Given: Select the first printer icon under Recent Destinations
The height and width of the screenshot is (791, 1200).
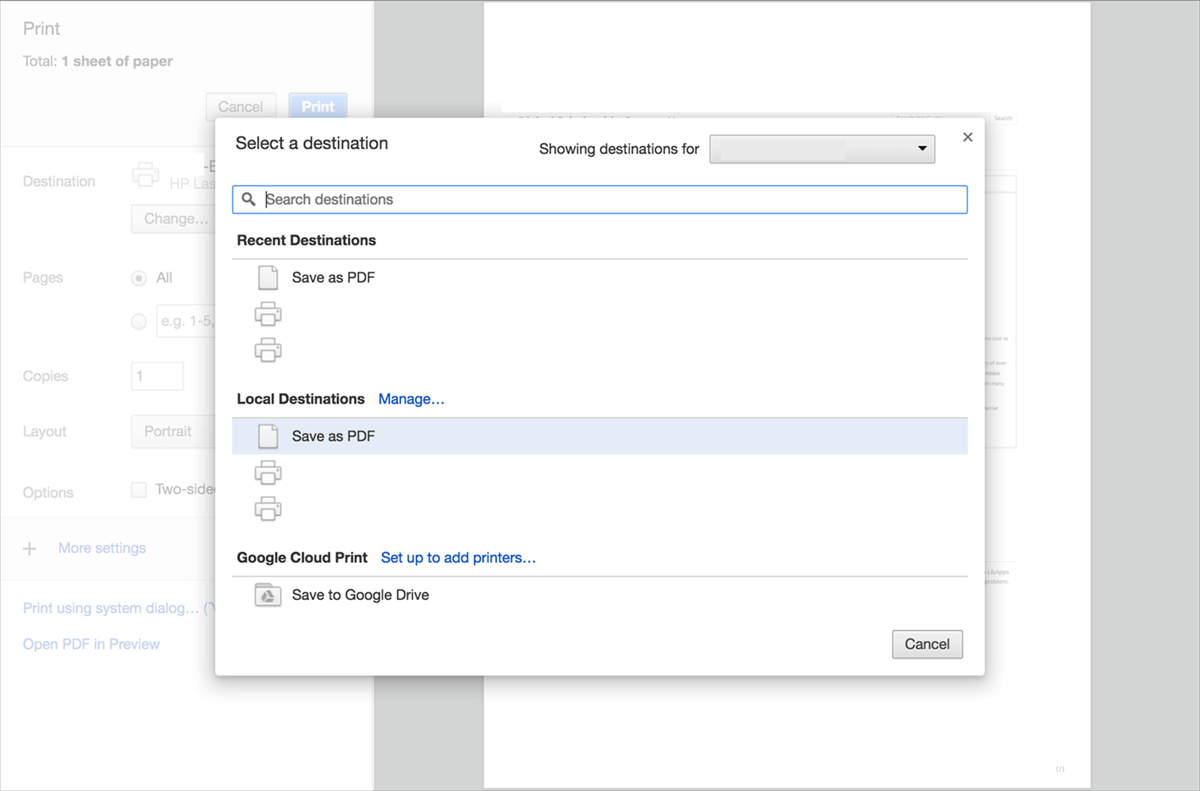Looking at the screenshot, I should pyautogui.click(x=268, y=314).
